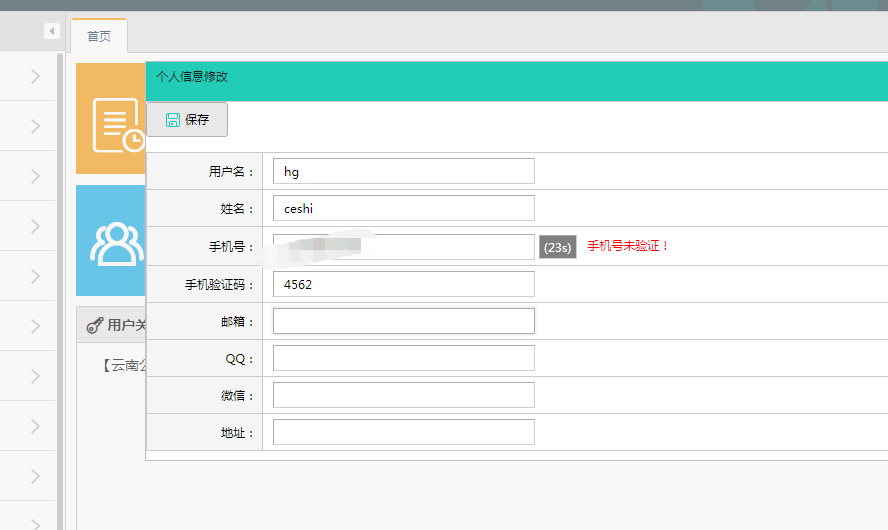Click into the 地址 address field
The image size is (888, 530).
pyautogui.click(x=403, y=432)
